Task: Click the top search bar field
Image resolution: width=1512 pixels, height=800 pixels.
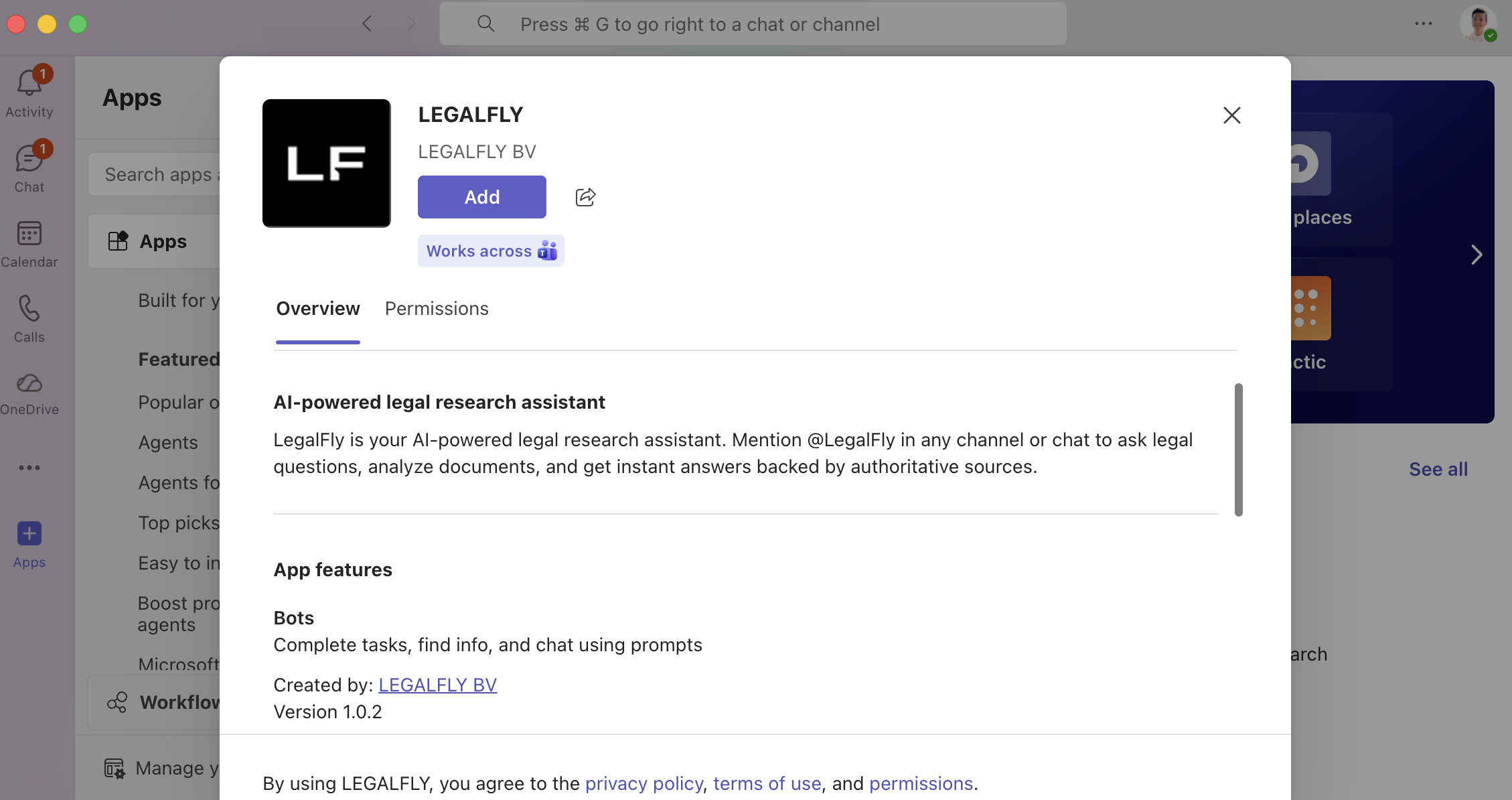Action: pos(753,24)
